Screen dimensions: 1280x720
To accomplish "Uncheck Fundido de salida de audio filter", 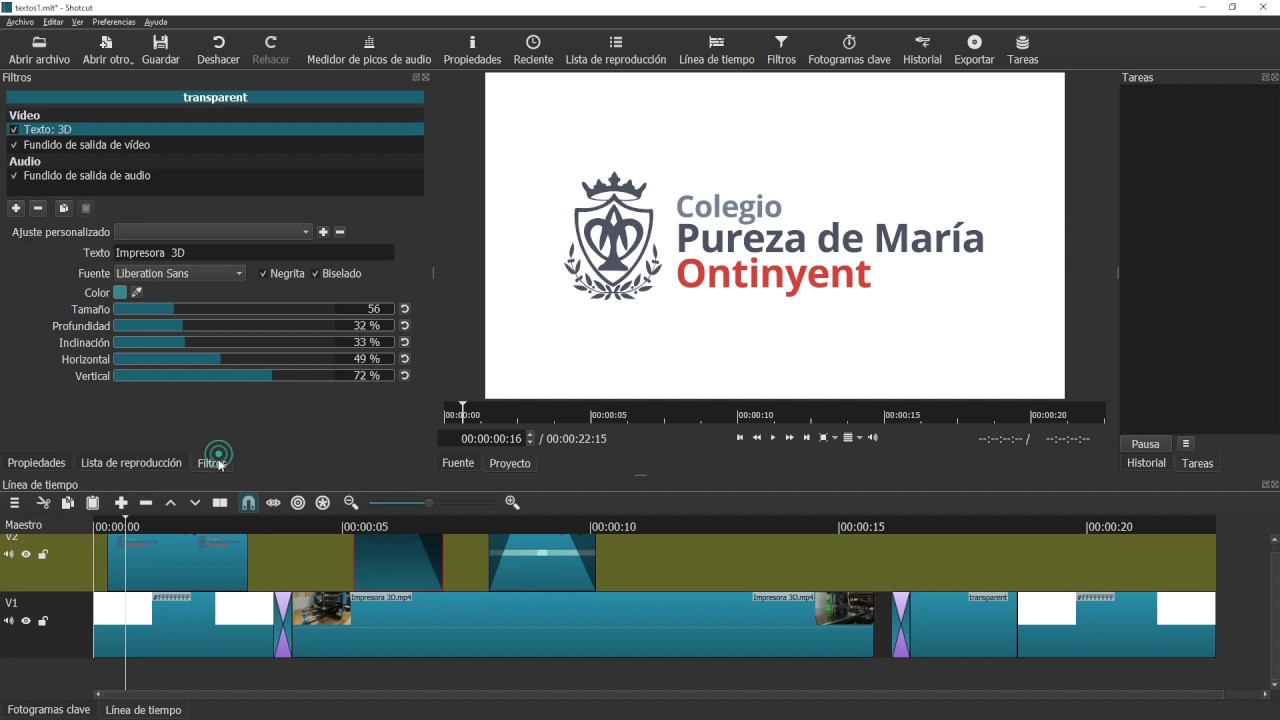I will 14,176.
